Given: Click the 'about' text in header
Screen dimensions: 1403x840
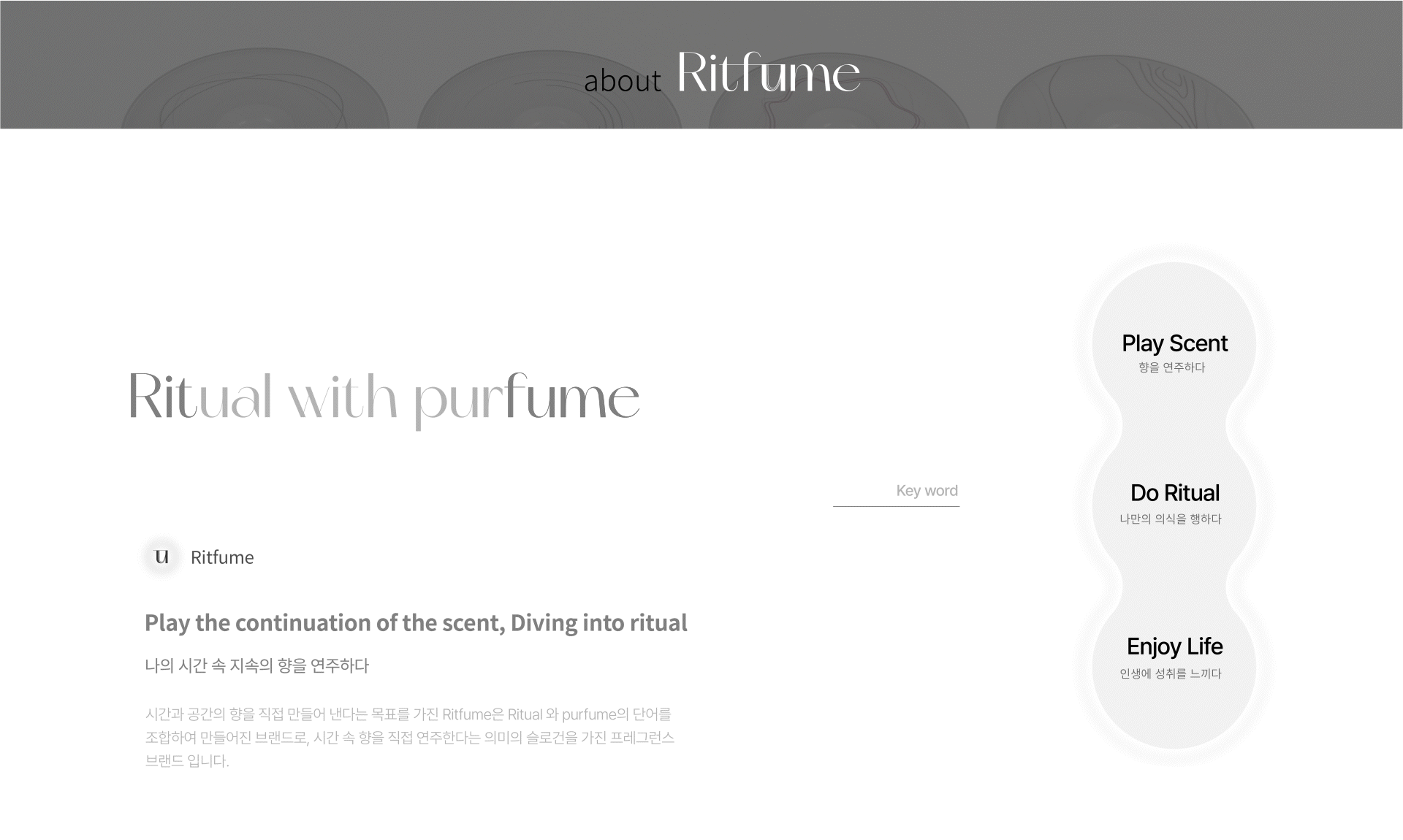Looking at the screenshot, I should tap(622, 81).
